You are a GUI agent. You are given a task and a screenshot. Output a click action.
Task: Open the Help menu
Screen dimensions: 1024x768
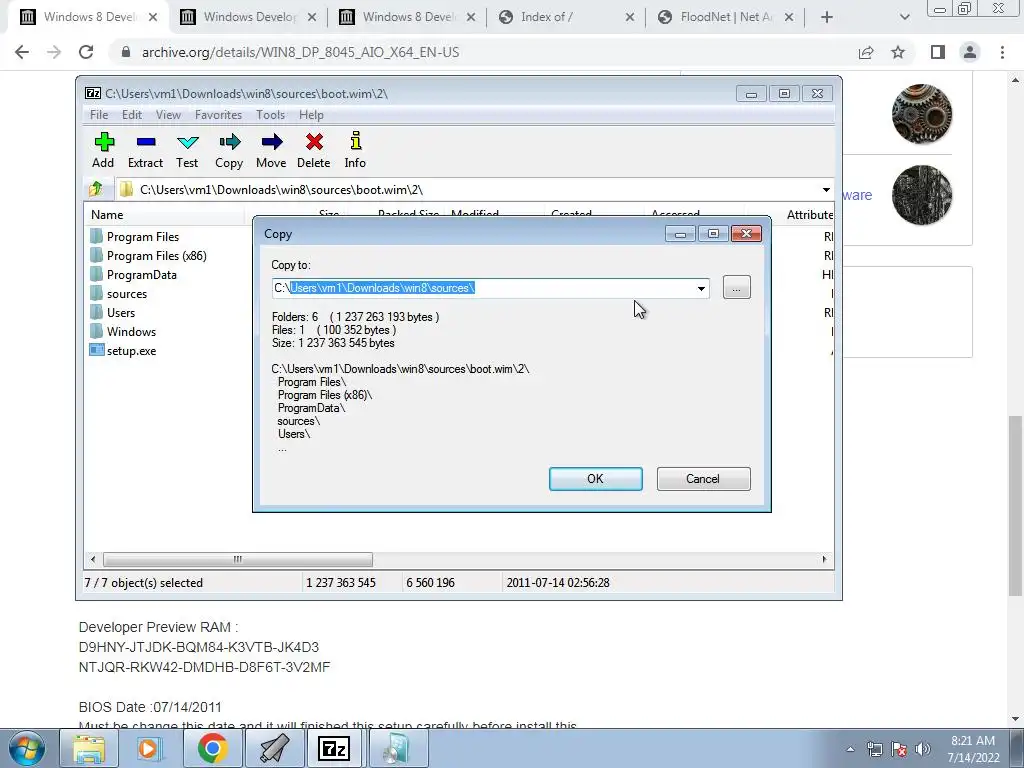(311, 115)
